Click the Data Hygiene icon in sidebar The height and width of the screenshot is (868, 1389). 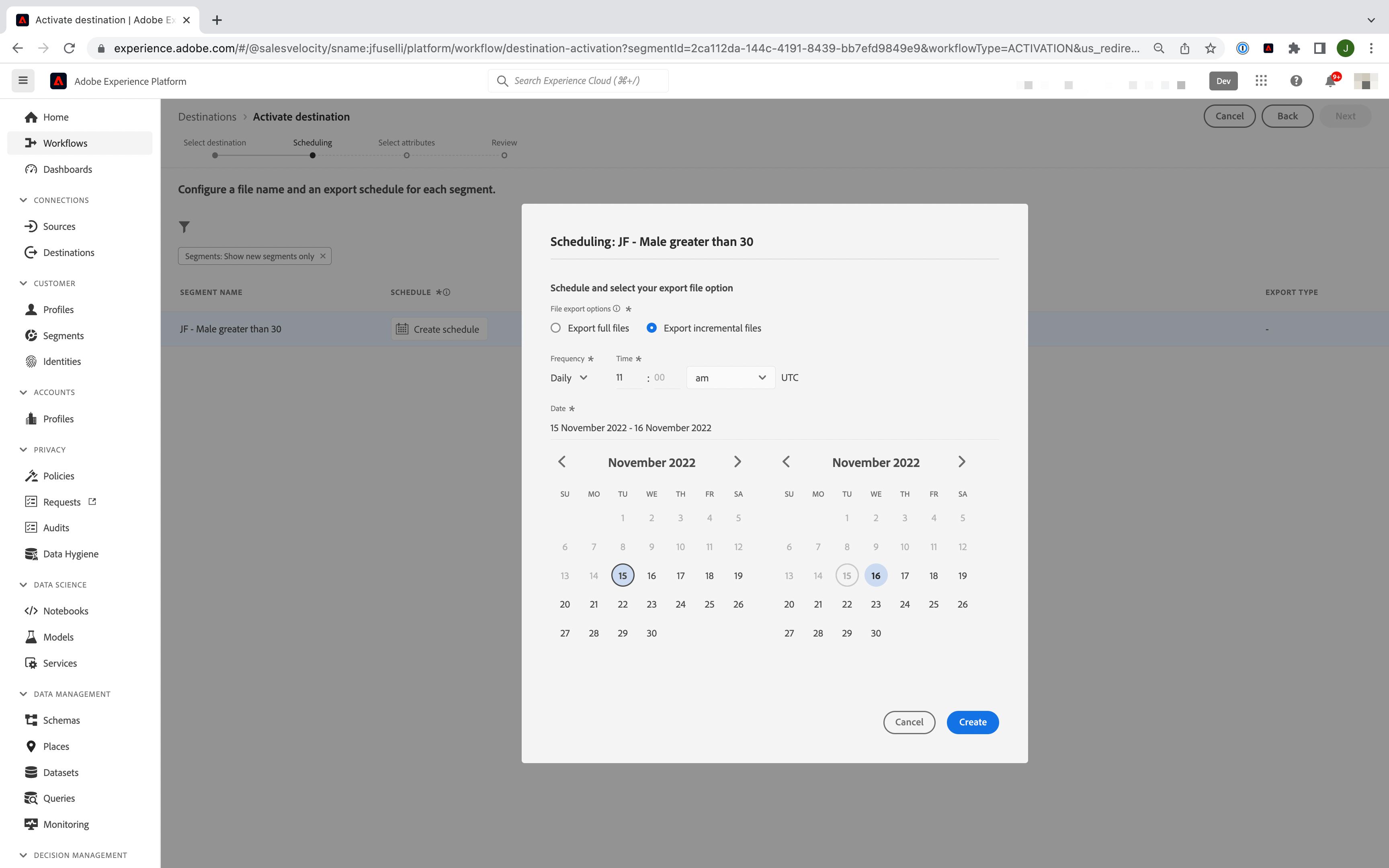point(31,553)
